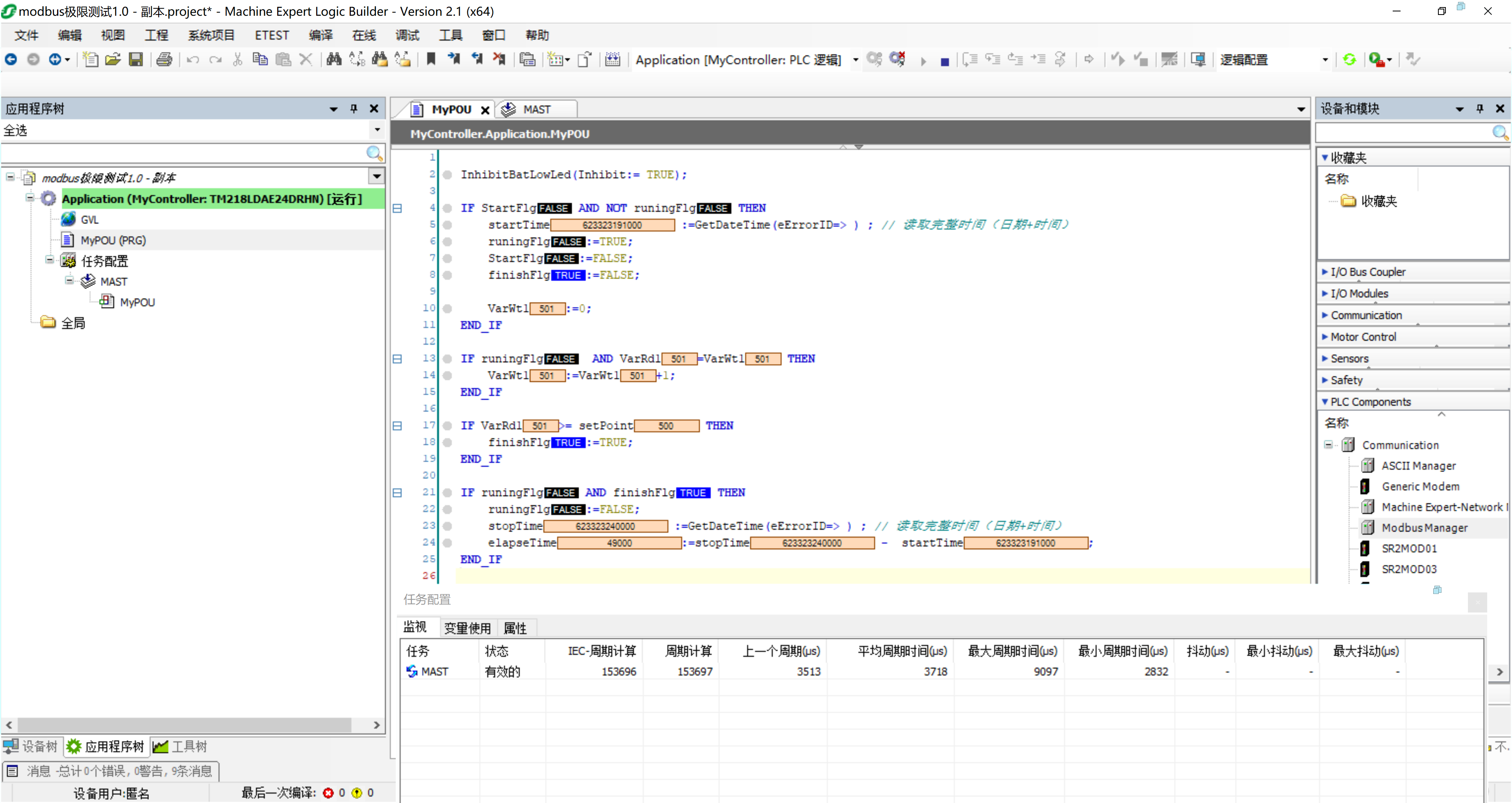Viewport: 1512px width, 803px height.
Task: Switch to 设备树 bottom tab
Action: click(31, 746)
